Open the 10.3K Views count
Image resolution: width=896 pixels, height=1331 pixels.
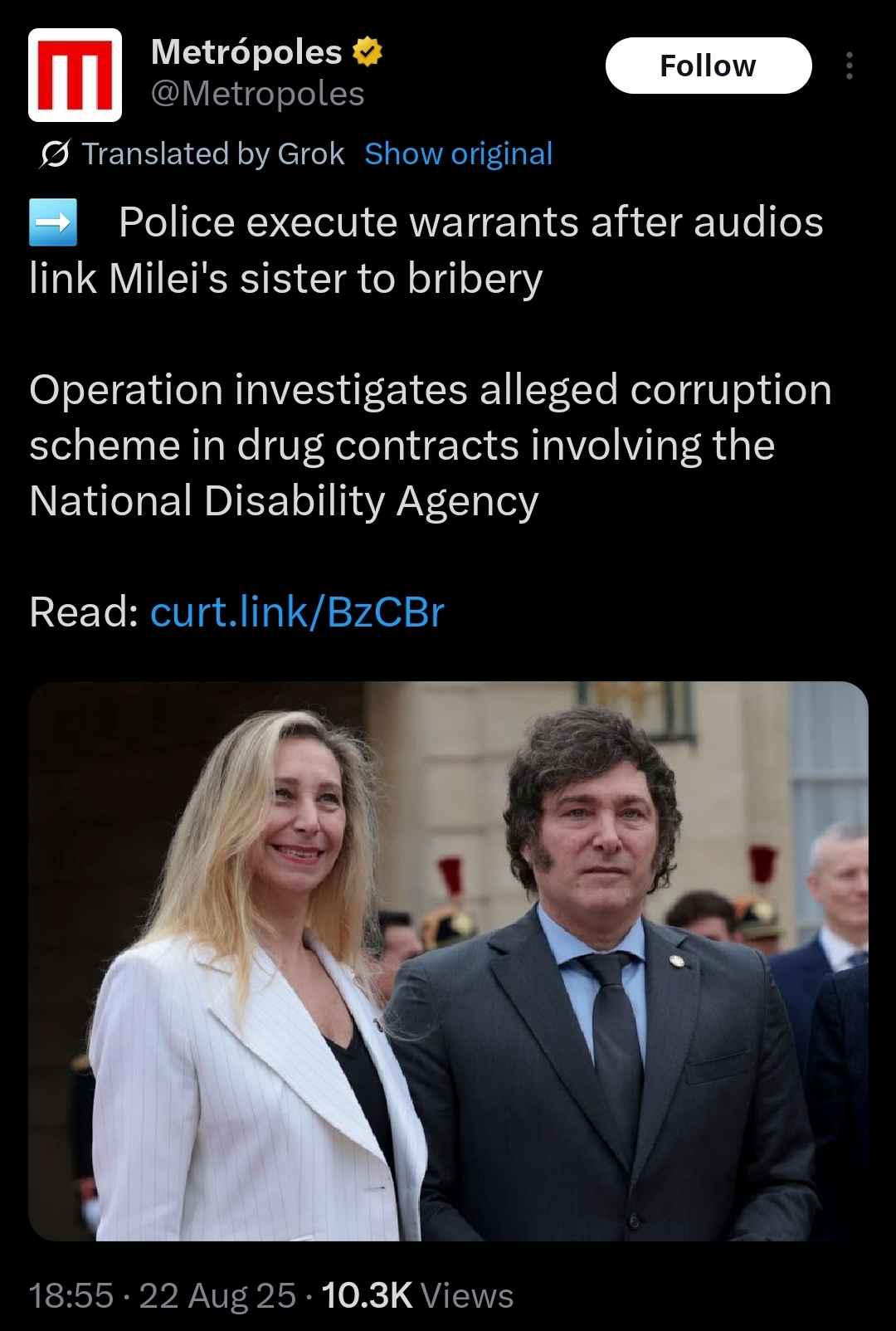point(417,1295)
